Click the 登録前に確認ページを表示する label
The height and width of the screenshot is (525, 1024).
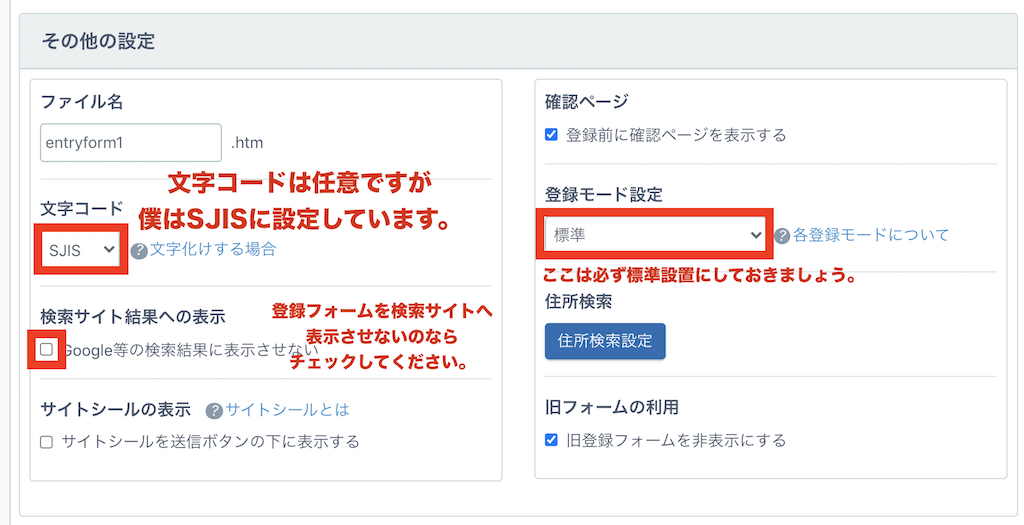click(x=676, y=135)
